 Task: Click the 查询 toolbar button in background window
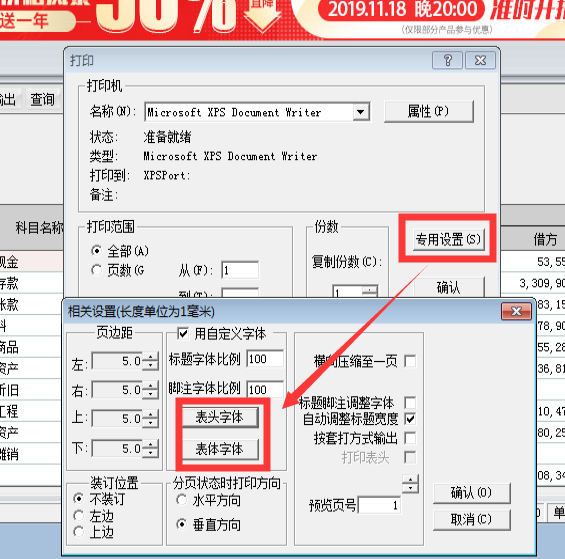43,99
